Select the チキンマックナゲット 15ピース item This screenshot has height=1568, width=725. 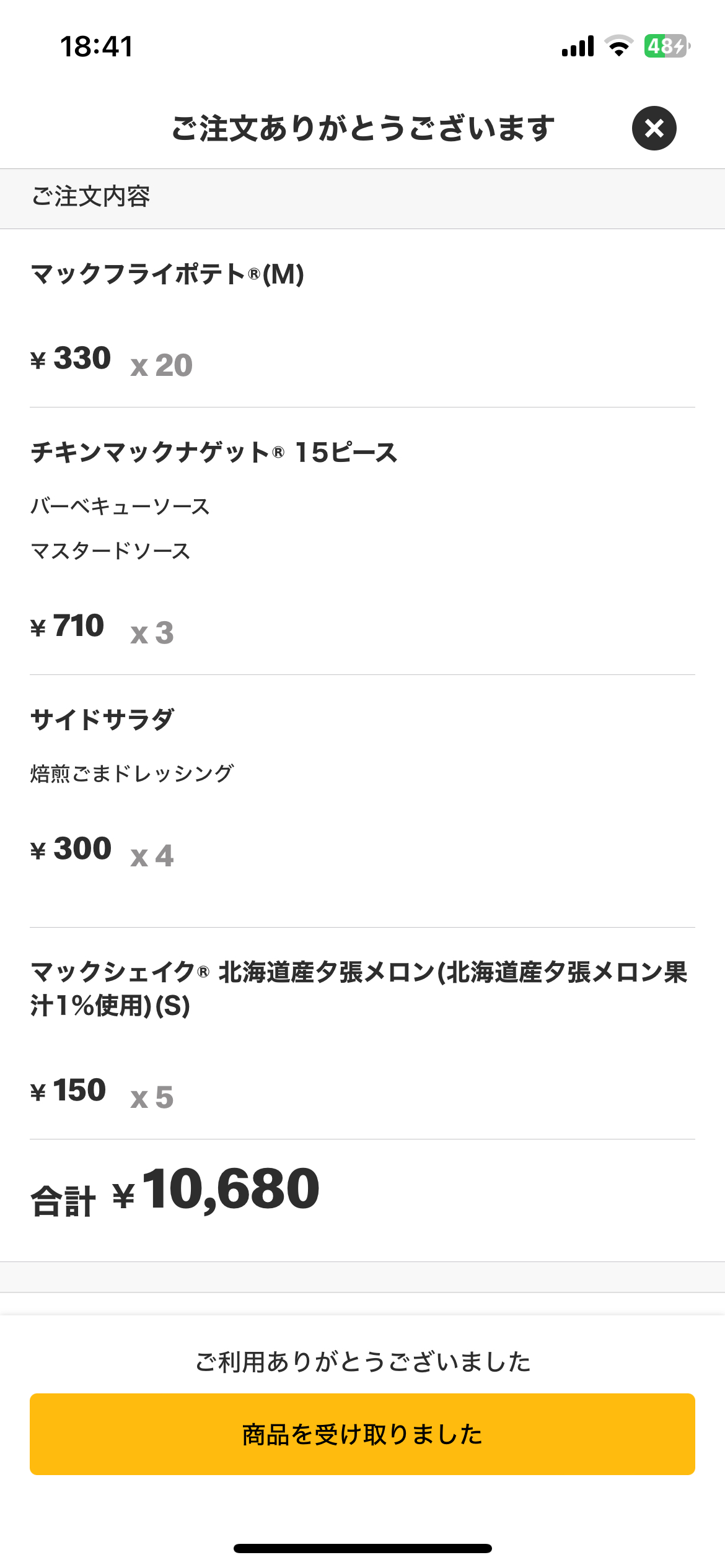coord(214,453)
